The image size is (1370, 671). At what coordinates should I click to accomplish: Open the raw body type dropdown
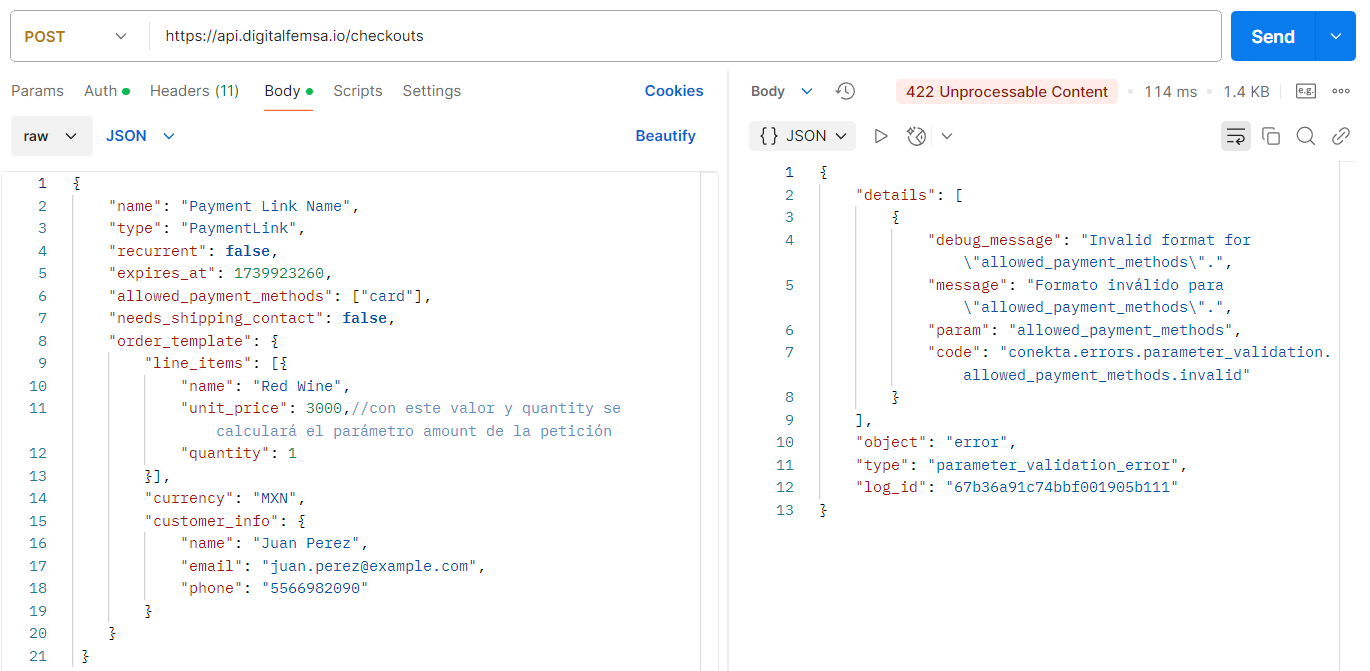pos(51,136)
